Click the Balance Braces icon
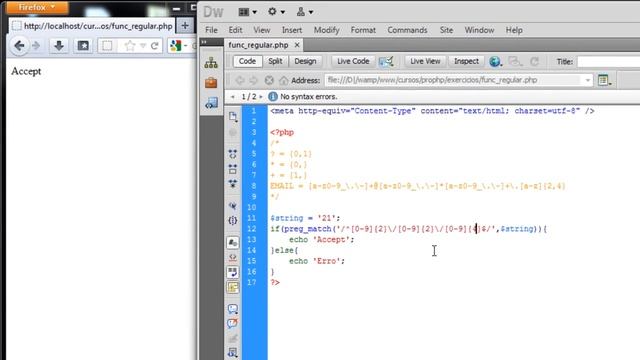This screenshot has width=640, height=360. [x=233, y=221]
